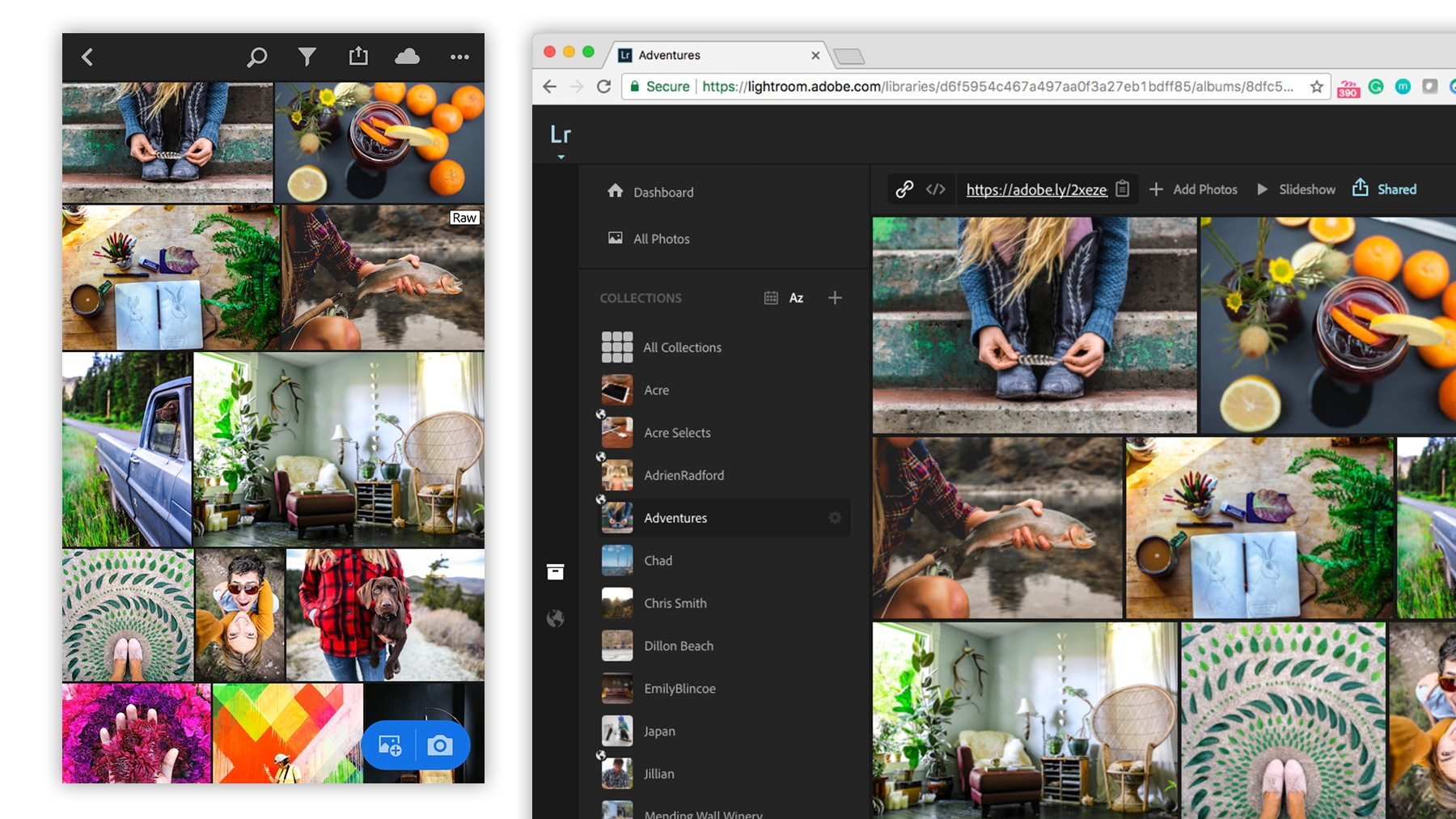This screenshot has width=1456, height=819.
Task: Copy the share URL using the clipboard icon
Action: [x=1123, y=189]
